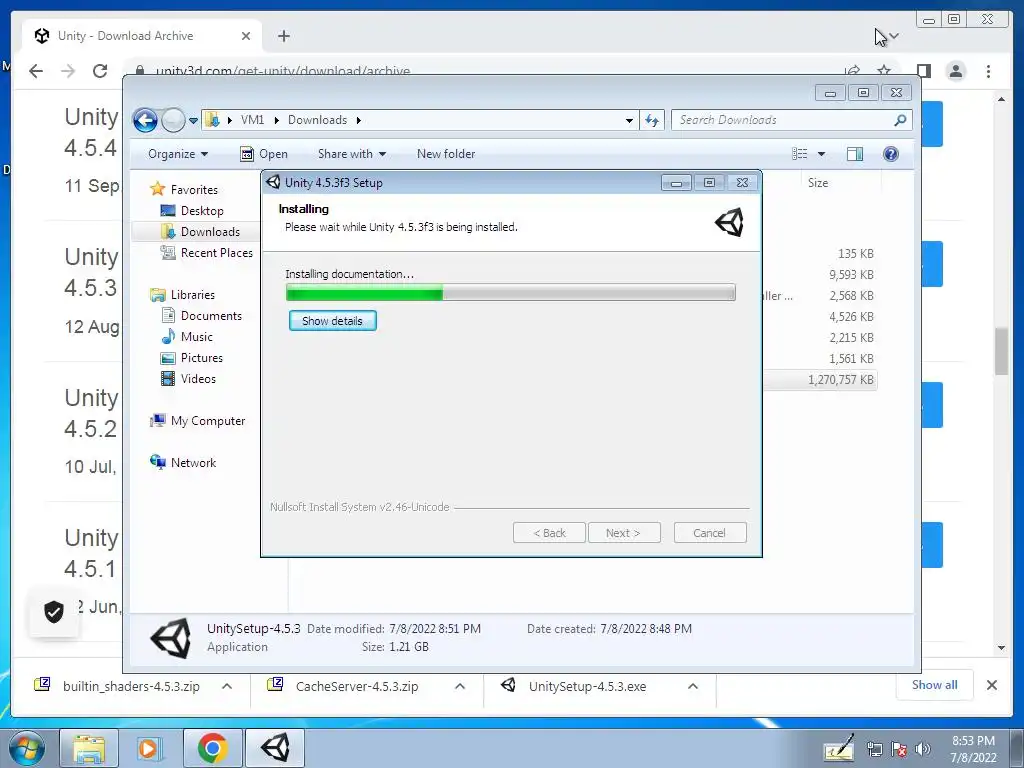
Task: Click the Size column header
Action: pyautogui.click(x=818, y=183)
